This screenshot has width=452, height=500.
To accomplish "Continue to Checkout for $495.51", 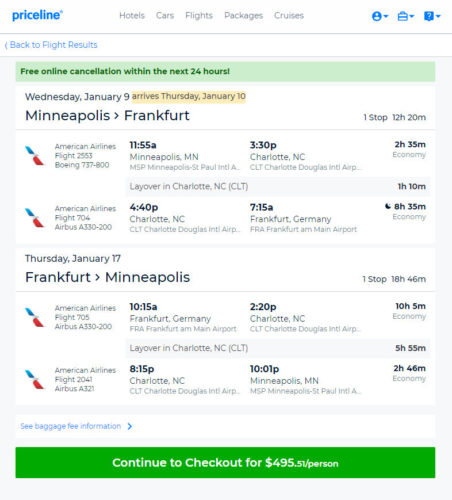I will 225,463.
